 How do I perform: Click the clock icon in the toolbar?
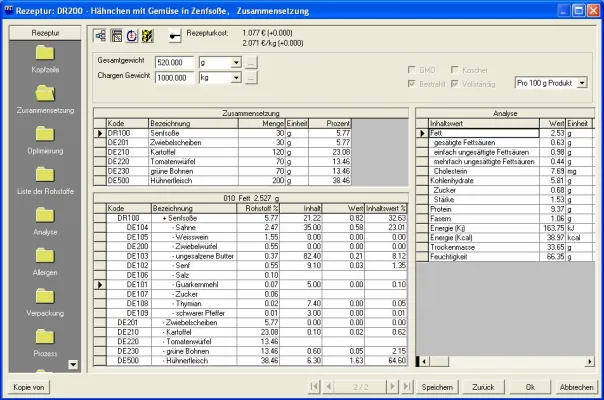[x=131, y=36]
